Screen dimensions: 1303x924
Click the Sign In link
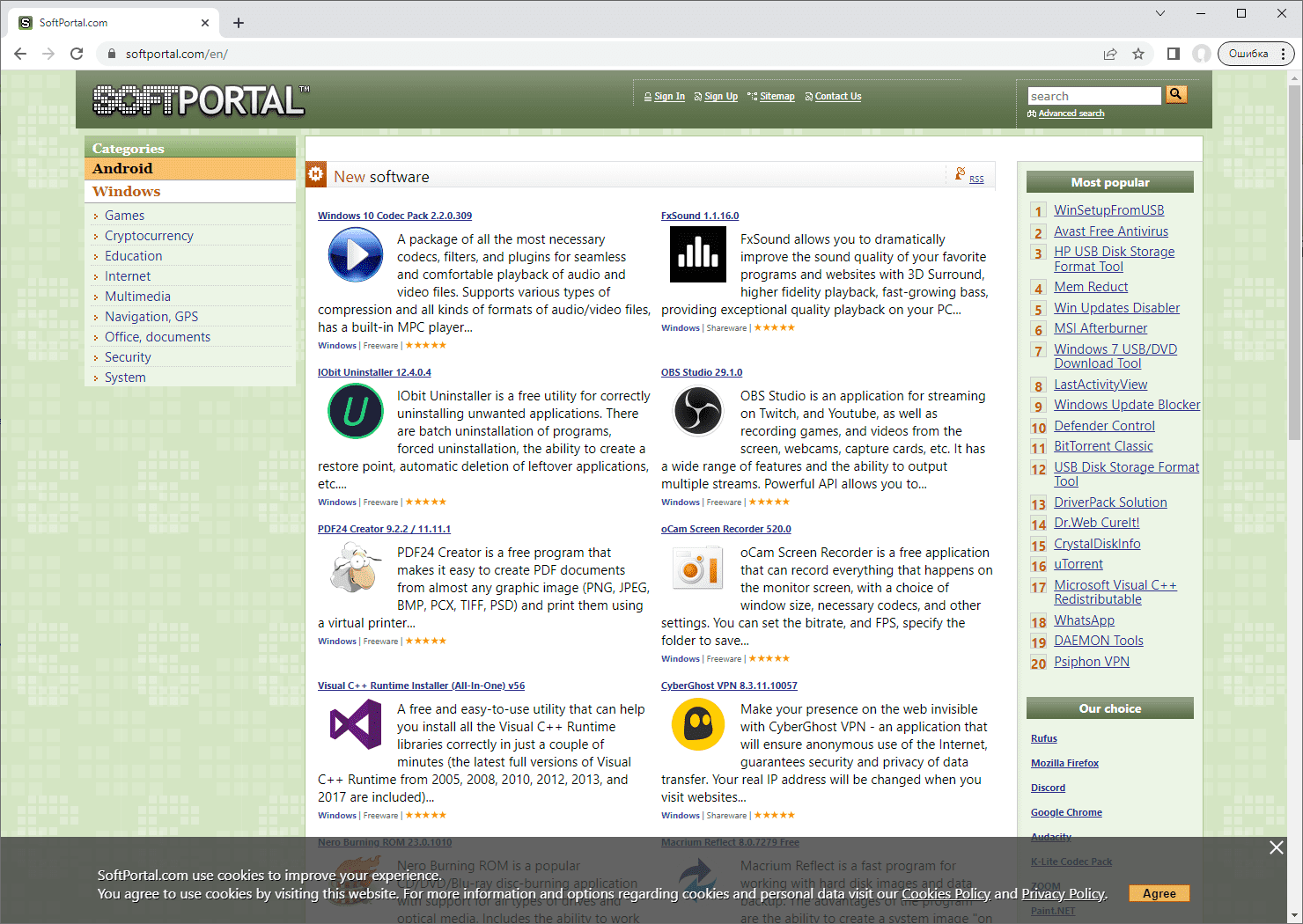669,97
